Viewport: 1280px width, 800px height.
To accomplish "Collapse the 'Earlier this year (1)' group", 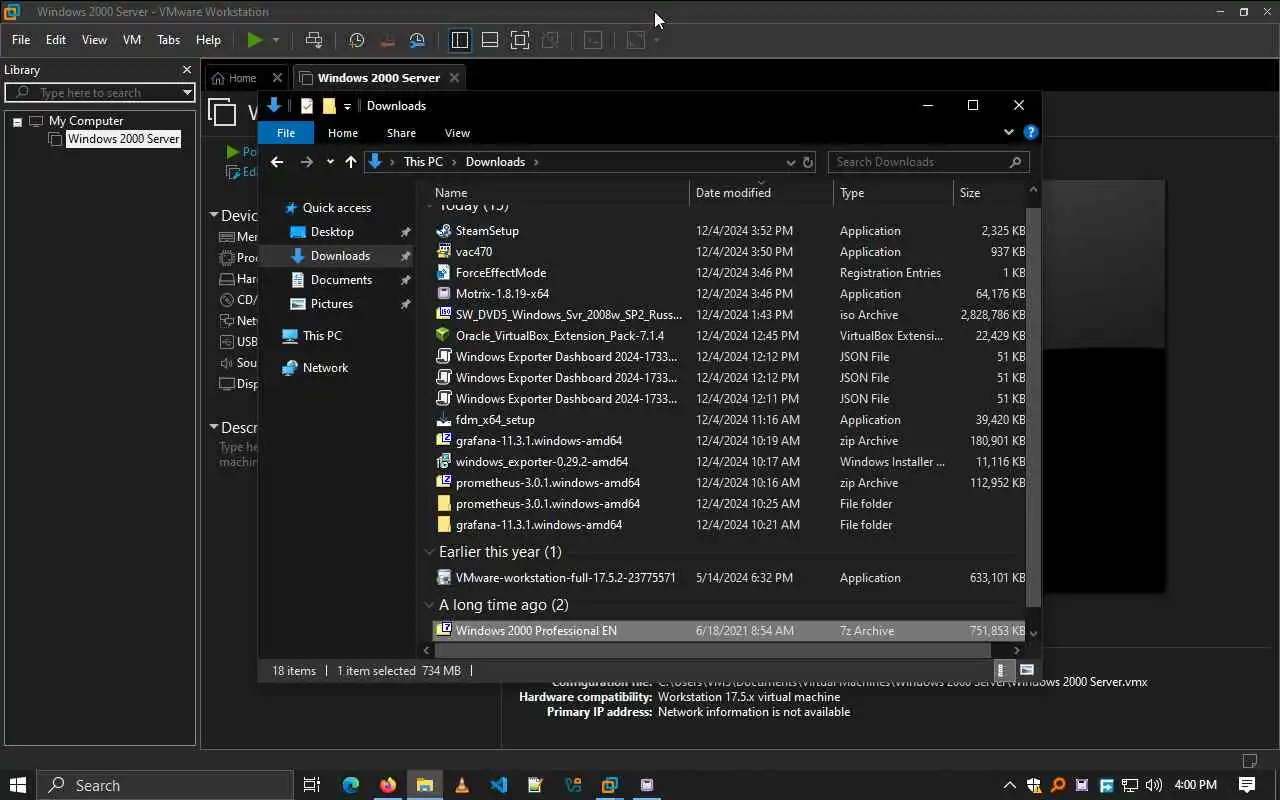I will (429, 552).
